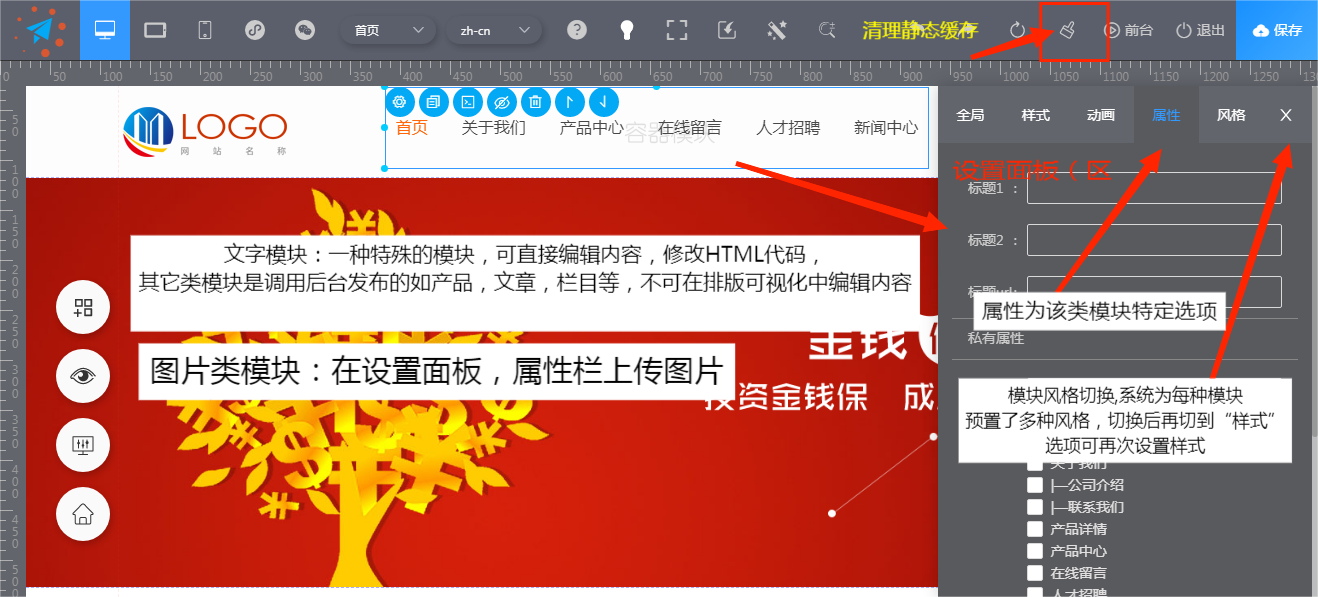The image size is (1318, 597).
Task: Click the 退出 logout button
Action: (x=1200, y=30)
